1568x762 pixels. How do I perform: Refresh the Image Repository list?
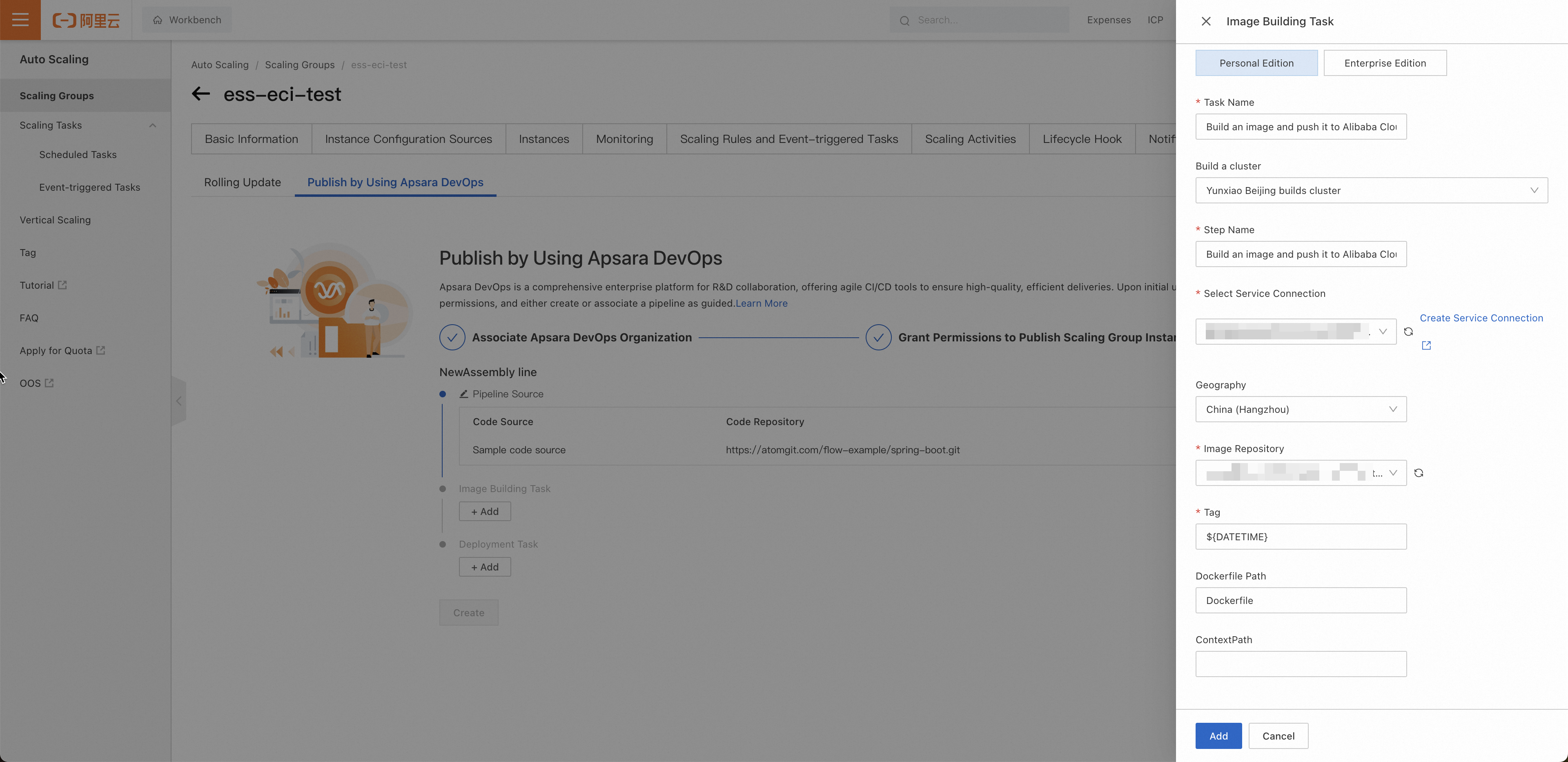[x=1418, y=473]
